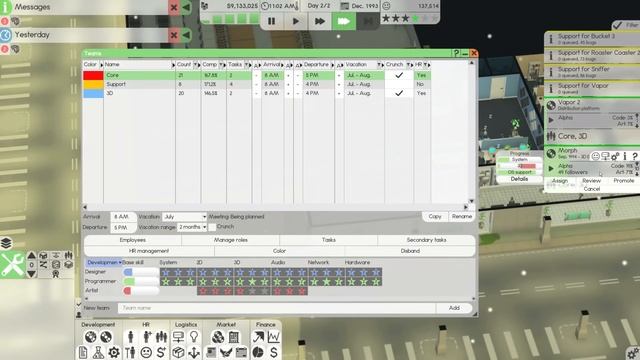
Task: Click the Copy button
Action: pyautogui.click(x=435, y=216)
